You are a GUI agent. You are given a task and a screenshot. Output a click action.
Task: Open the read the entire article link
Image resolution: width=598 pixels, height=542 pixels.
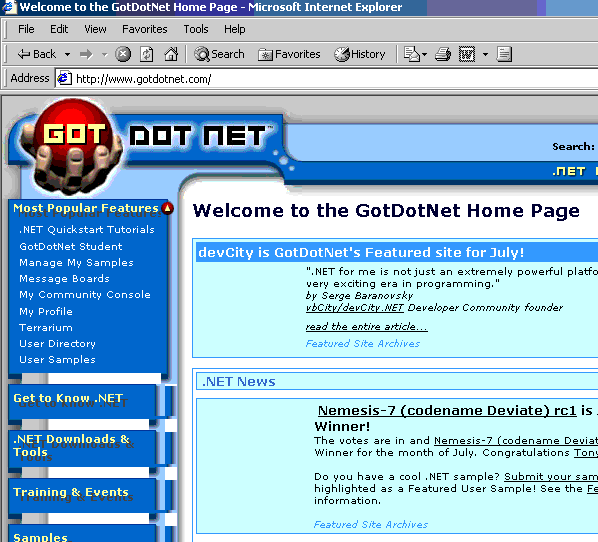click(367, 326)
